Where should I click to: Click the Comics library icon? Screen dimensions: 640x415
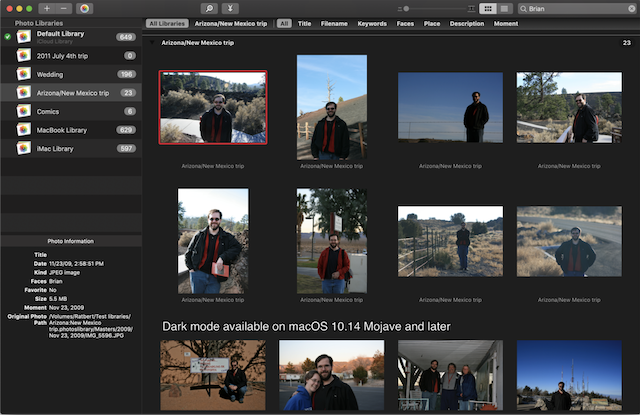23,110
